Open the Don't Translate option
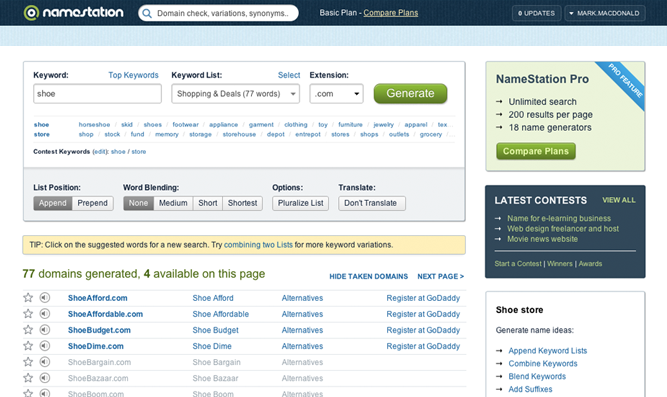667x397 pixels. coord(372,203)
